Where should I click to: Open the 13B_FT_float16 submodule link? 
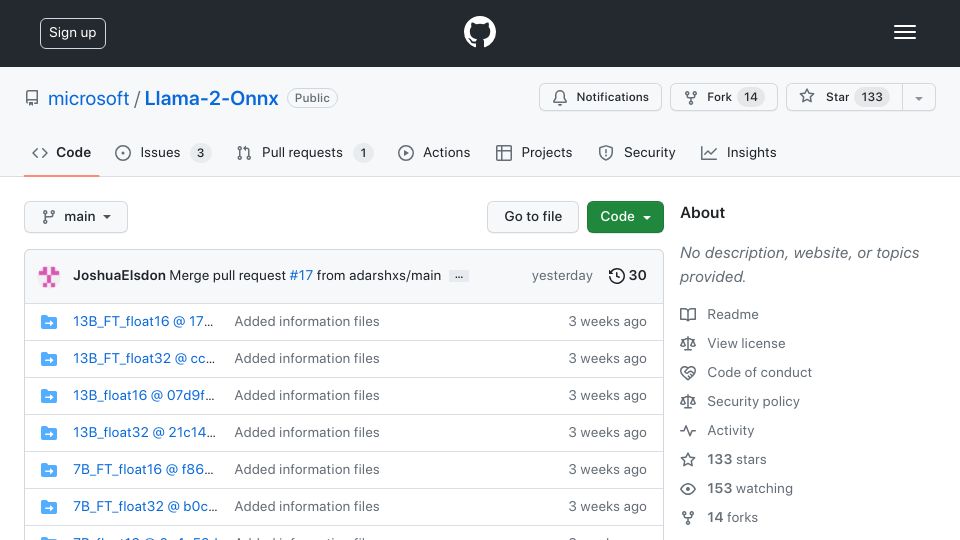pos(143,321)
